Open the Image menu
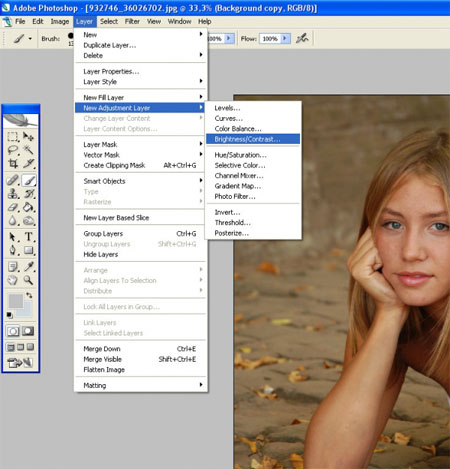 60,22
